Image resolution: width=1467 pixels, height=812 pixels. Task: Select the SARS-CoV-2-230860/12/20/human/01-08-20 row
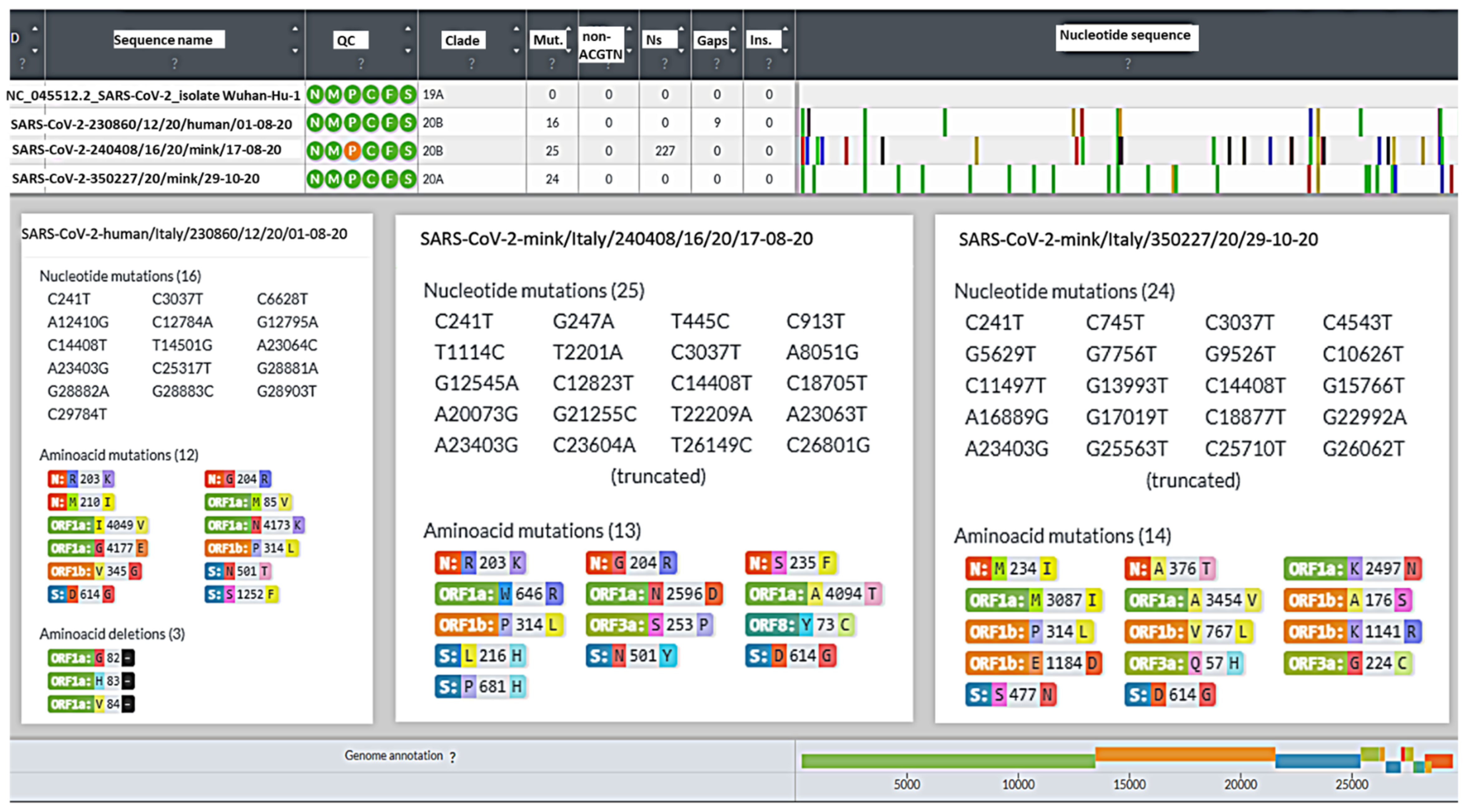tap(152, 124)
